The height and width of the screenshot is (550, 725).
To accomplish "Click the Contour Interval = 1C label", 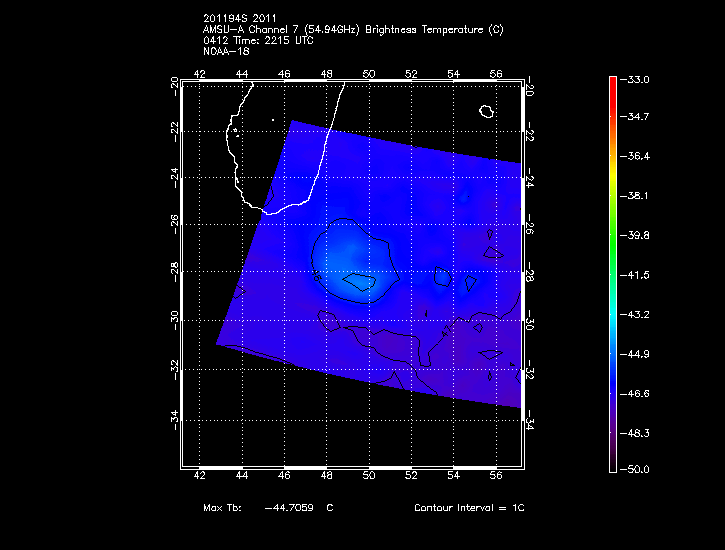I will coord(469,508).
